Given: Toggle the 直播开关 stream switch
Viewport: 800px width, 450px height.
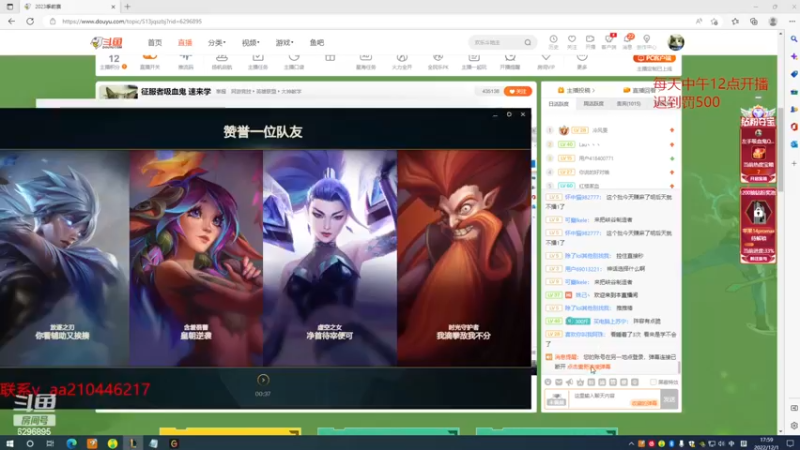Looking at the screenshot, I should tap(149, 61).
